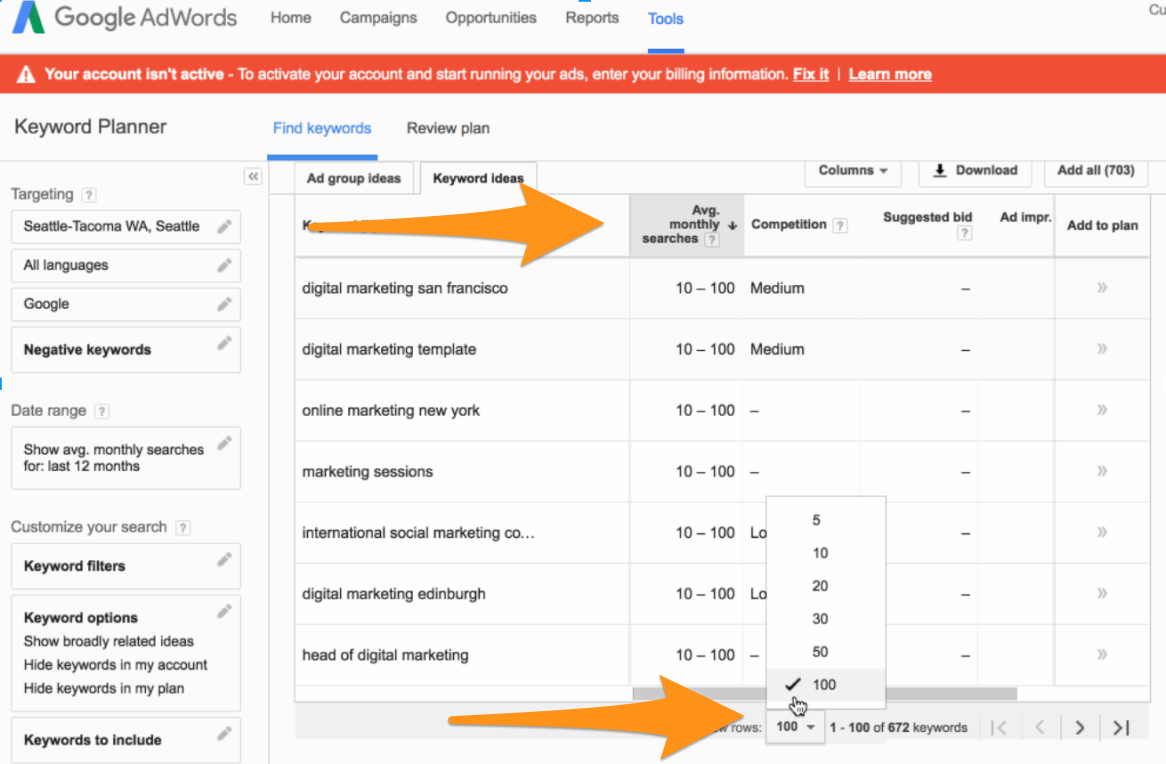Open the Home menu item

tap(291, 18)
